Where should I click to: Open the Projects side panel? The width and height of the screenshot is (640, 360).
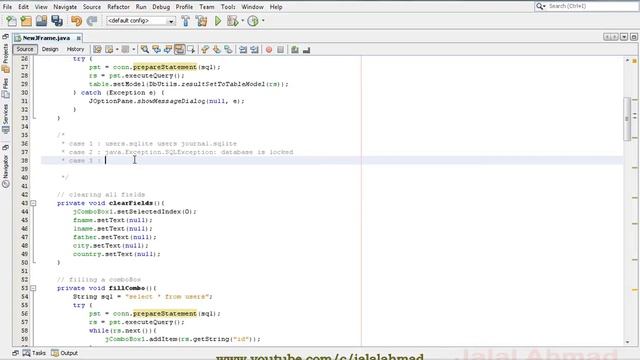5,59
